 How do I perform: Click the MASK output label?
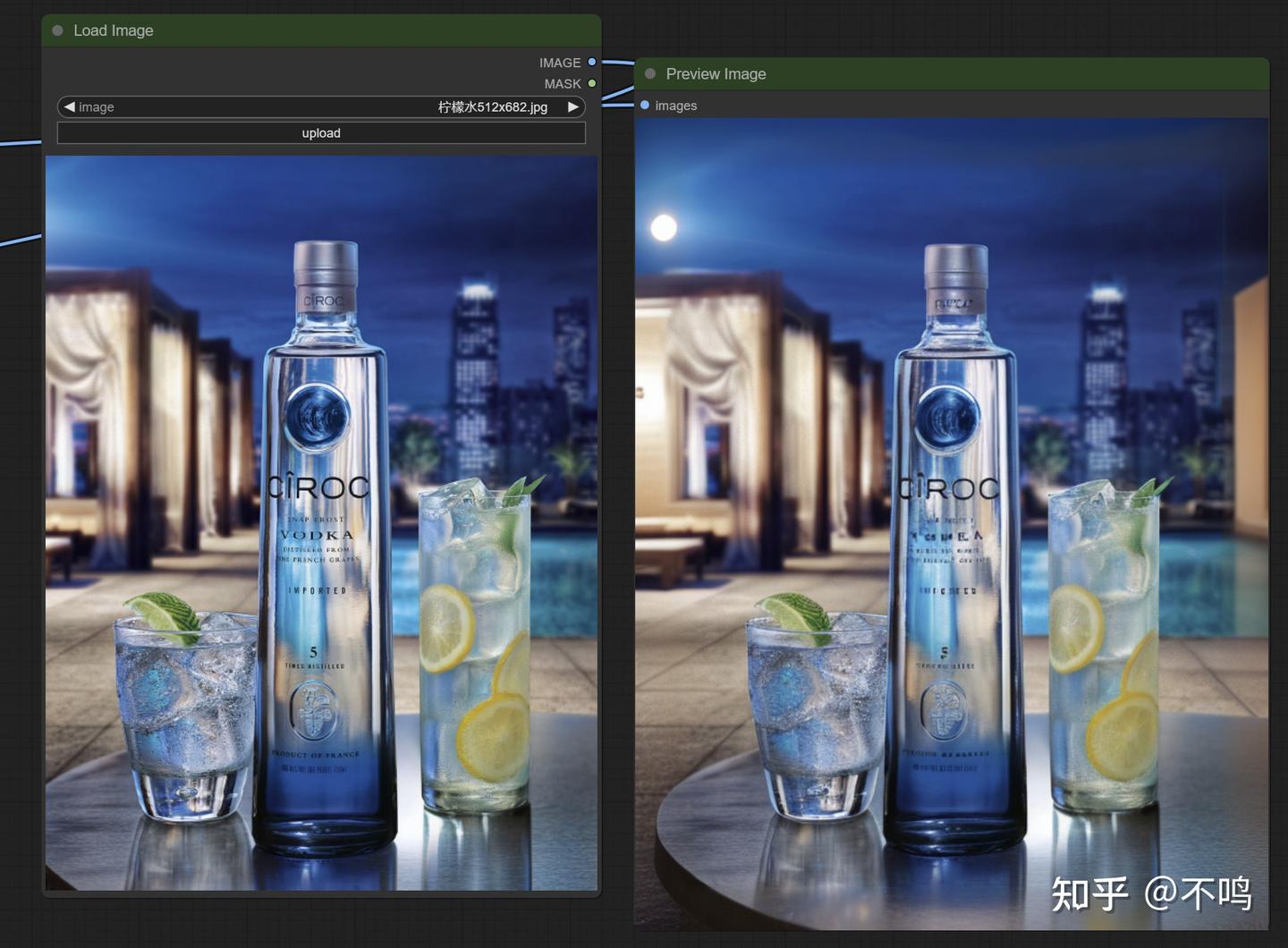tap(563, 83)
